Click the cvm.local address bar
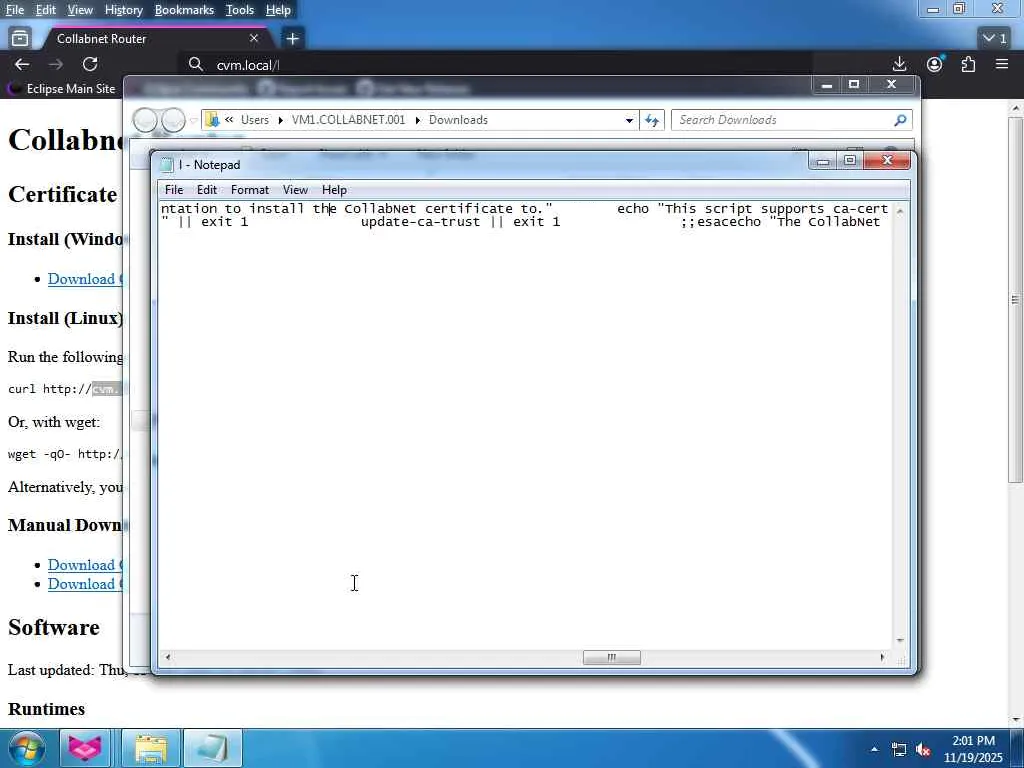 coord(496,65)
